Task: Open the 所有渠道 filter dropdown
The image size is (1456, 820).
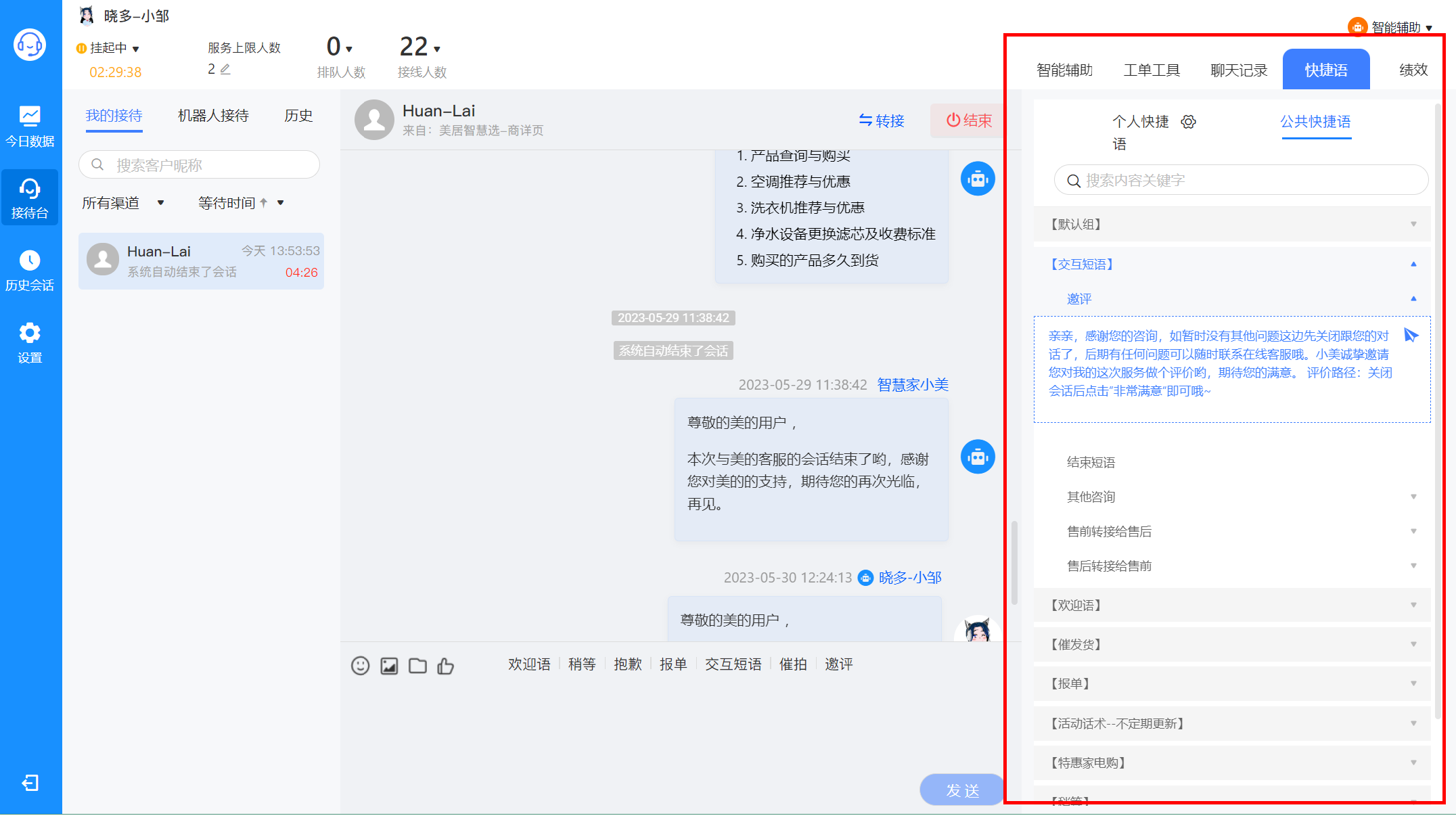Action: click(123, 203)
